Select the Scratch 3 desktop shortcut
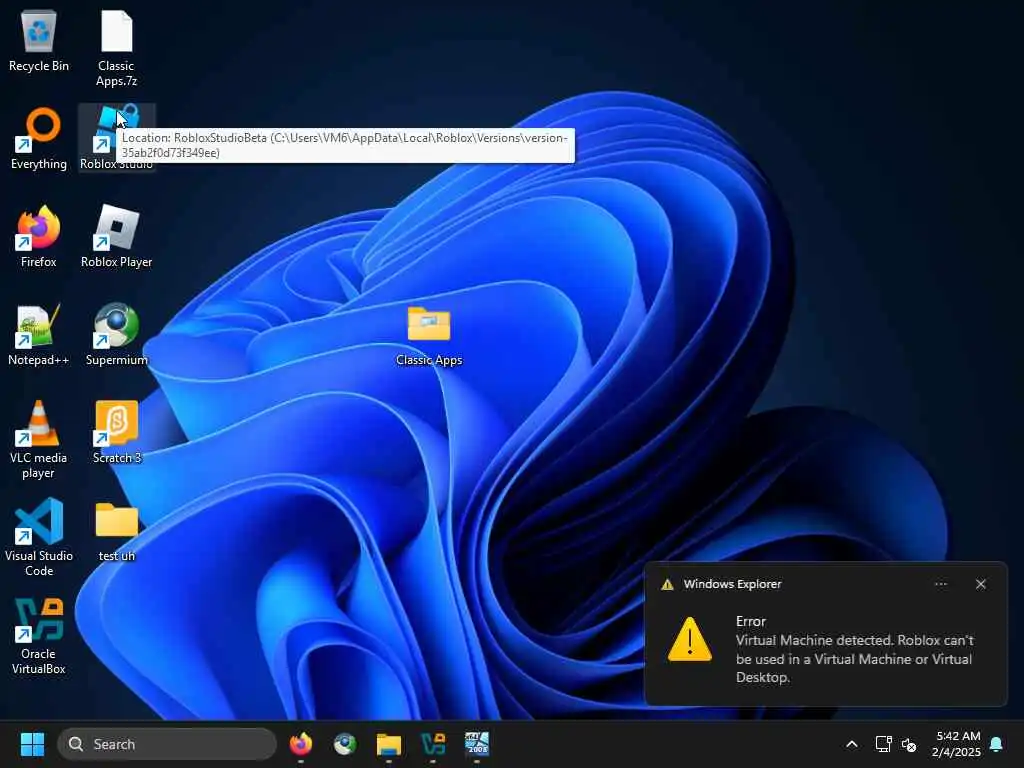Image resolution: width=1024 pixels, height=768 pixels. (116, 432)
